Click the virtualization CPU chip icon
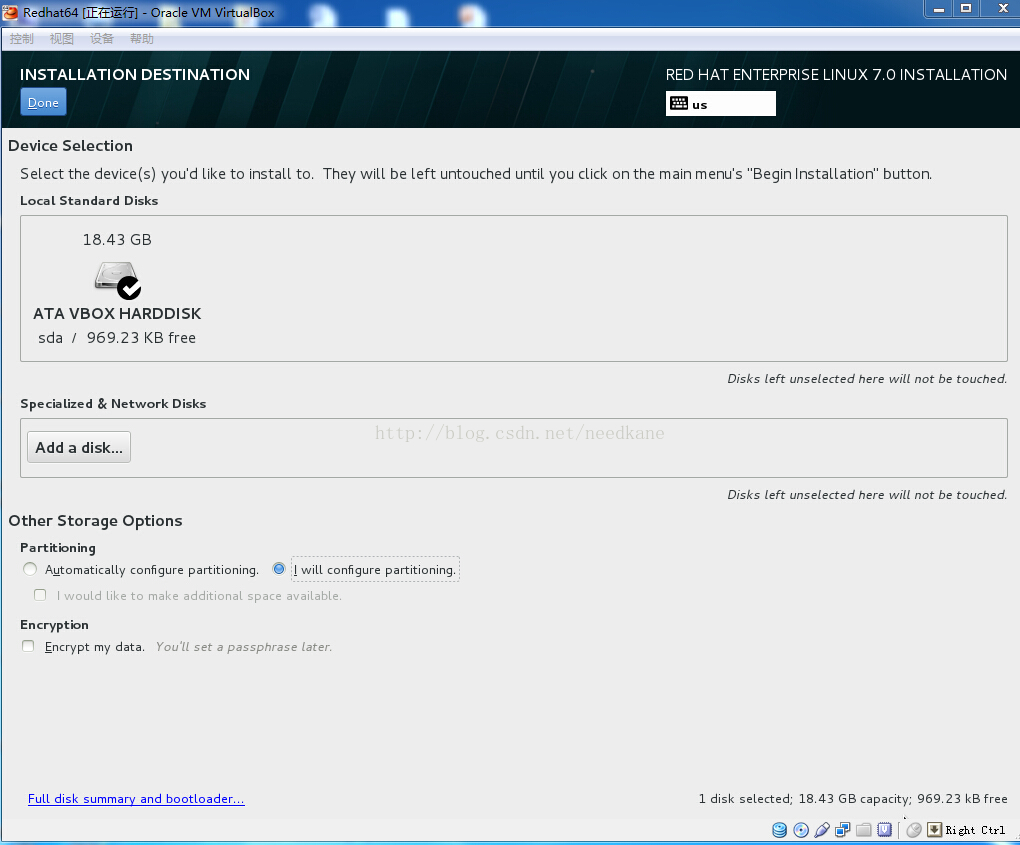1020x845 pixels. (x=884, y=830)
